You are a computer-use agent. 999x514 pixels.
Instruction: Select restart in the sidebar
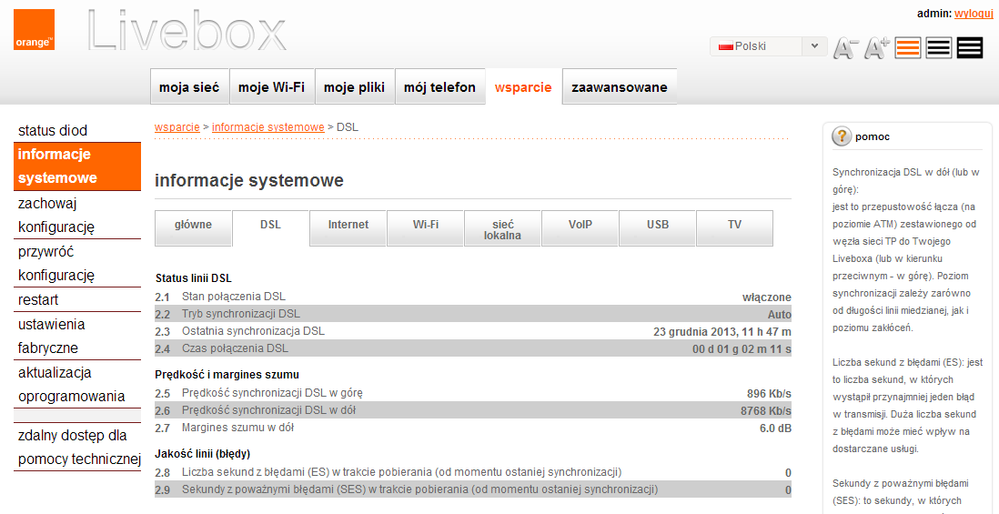[x=38, y=300]
